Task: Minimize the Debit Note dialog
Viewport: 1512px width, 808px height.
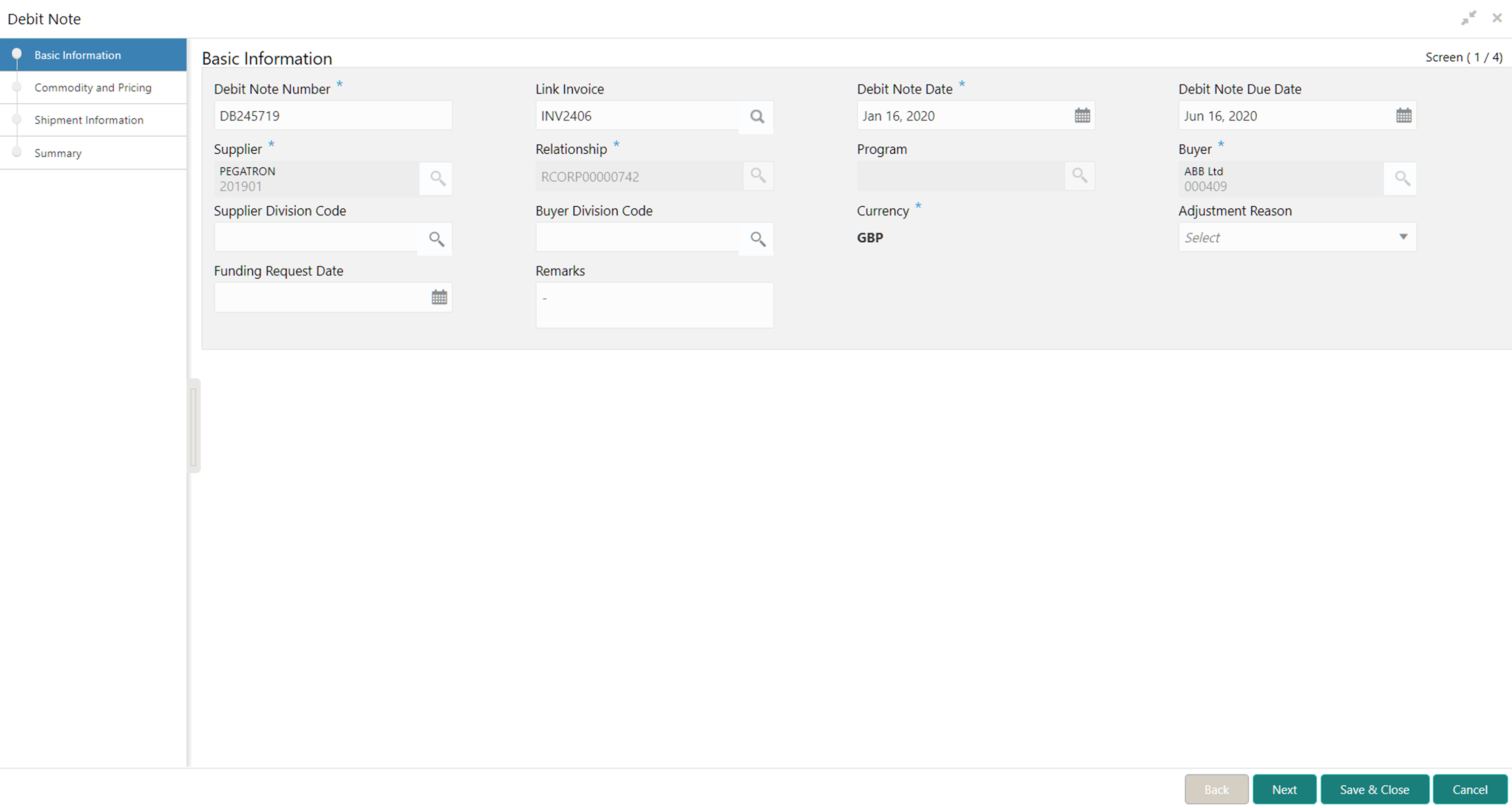Action: (x=1469, y=18)
